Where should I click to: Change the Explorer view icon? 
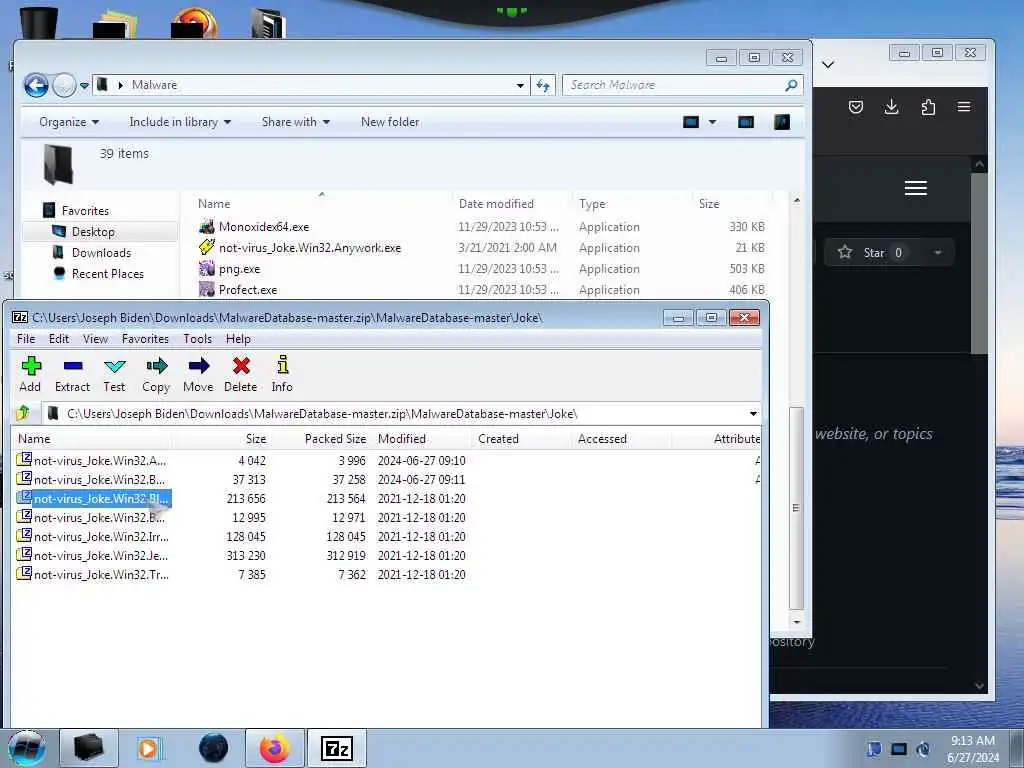pos(691,122)
